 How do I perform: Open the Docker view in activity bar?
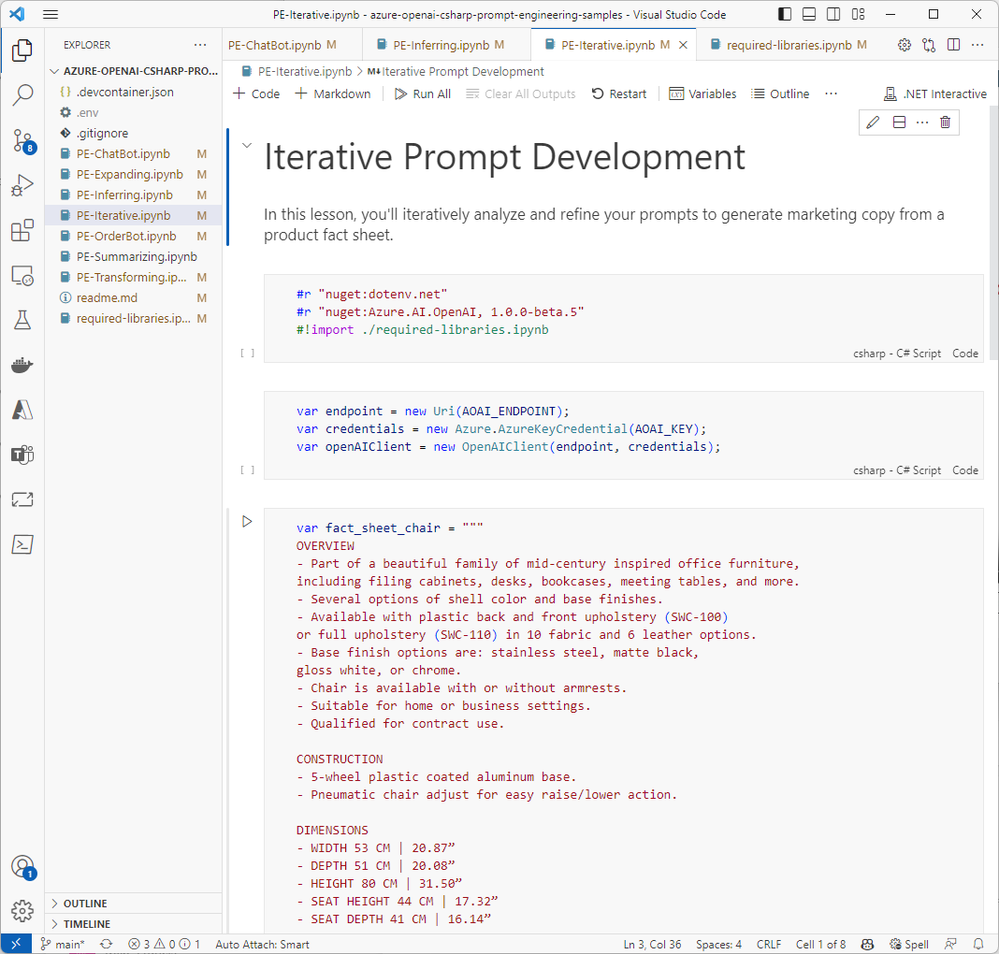(22, 365)
